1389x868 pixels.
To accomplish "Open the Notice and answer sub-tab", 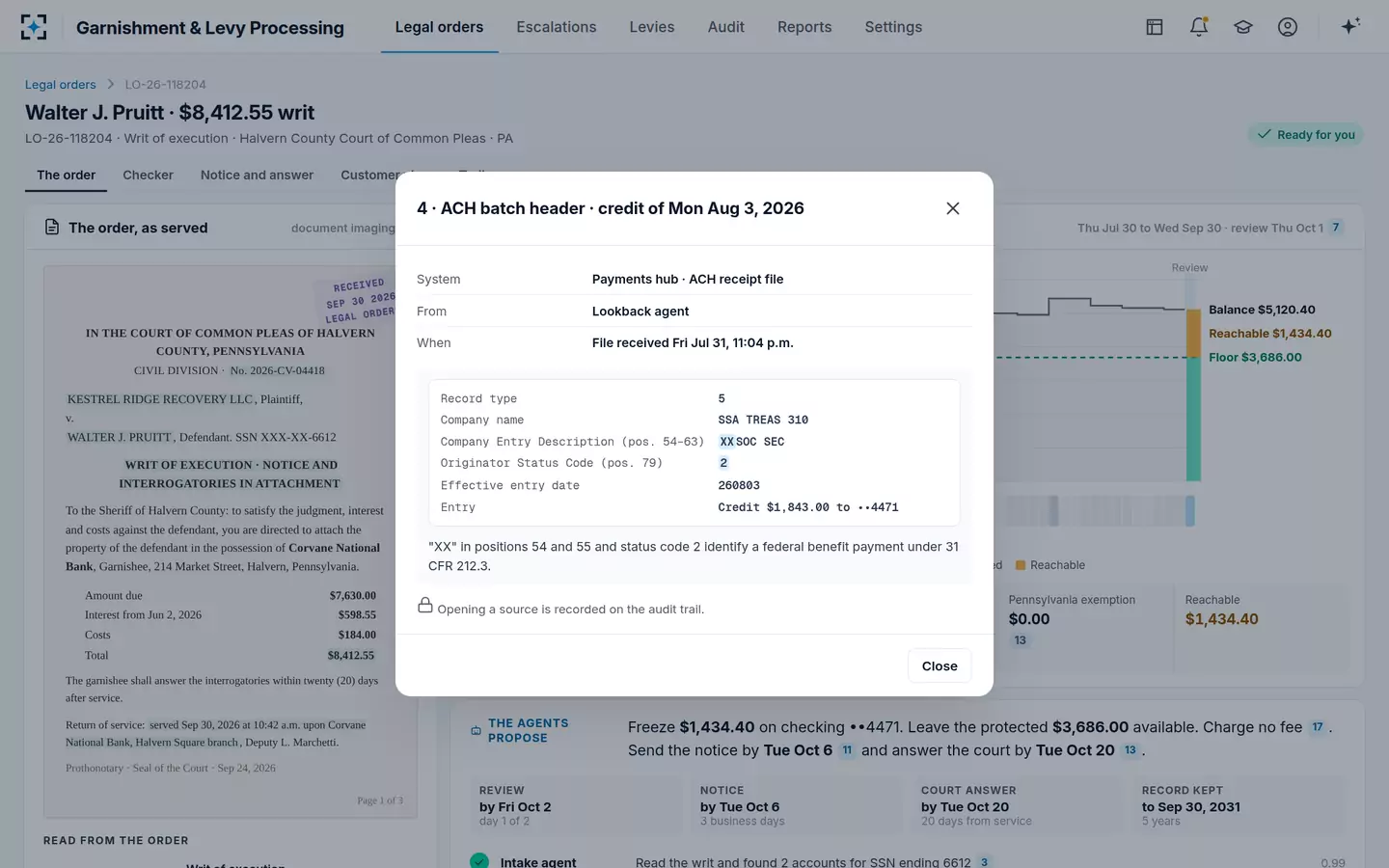I will (257, 175).
